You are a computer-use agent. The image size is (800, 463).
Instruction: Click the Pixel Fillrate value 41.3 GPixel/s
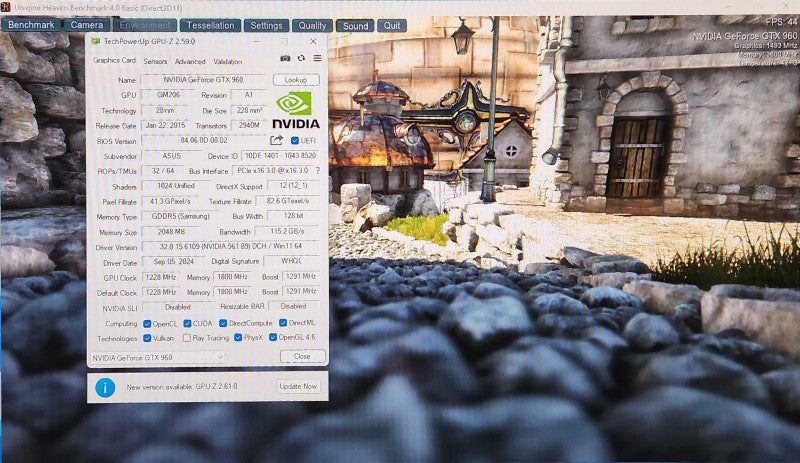click(x=170, y=201)
